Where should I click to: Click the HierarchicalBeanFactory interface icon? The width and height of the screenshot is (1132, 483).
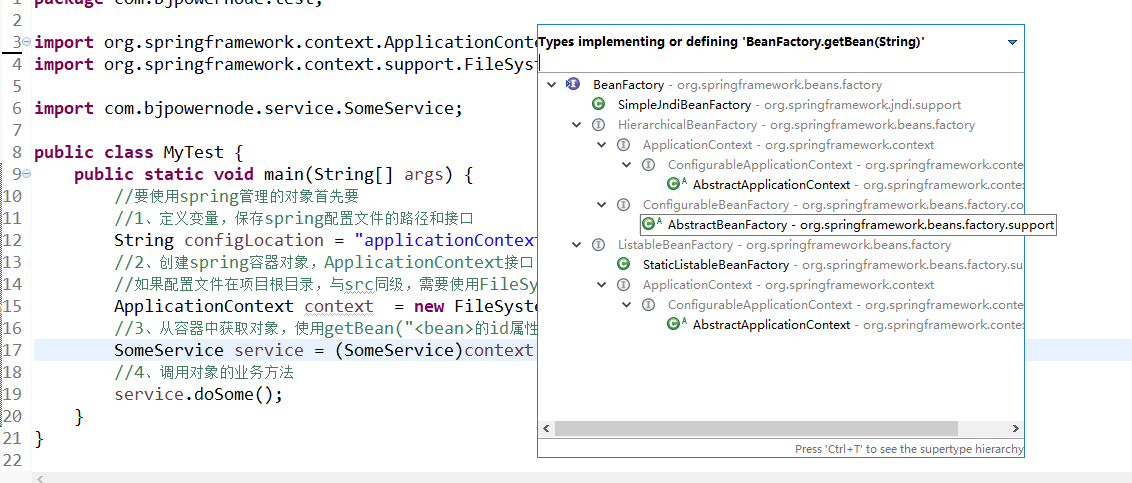pyautogui.click(x=598, y=125)
